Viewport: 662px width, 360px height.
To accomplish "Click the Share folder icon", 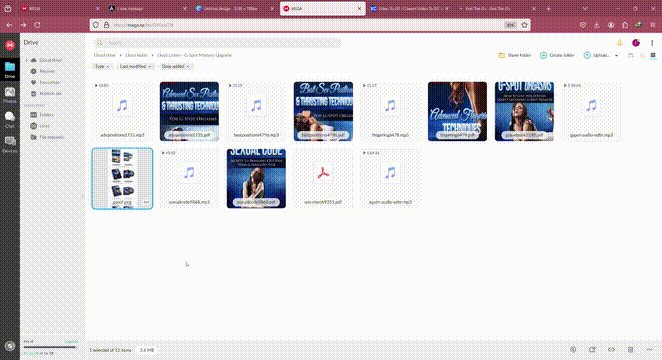I will pyautogui.click(x=502, y=55).
